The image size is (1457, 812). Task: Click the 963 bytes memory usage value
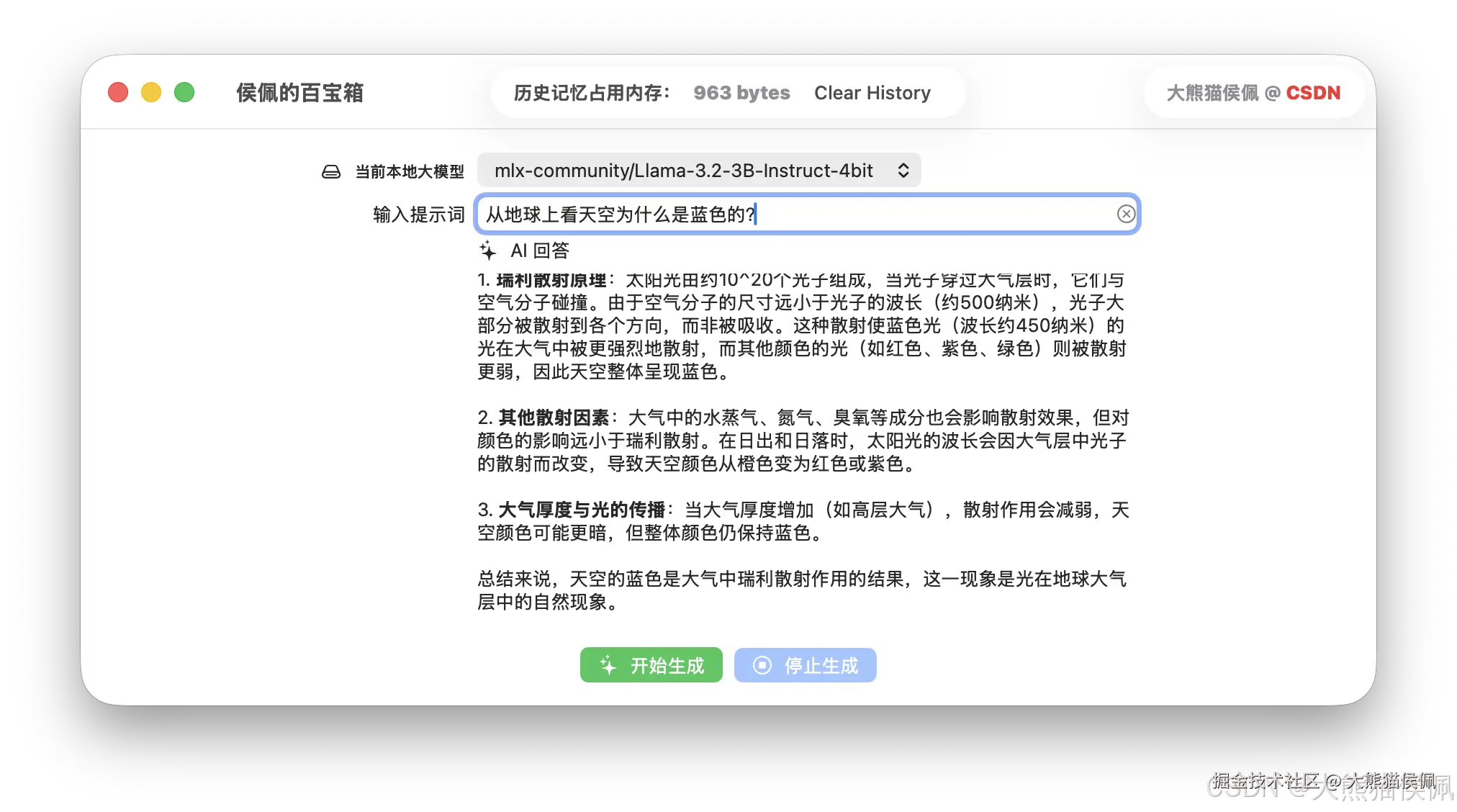741,92
